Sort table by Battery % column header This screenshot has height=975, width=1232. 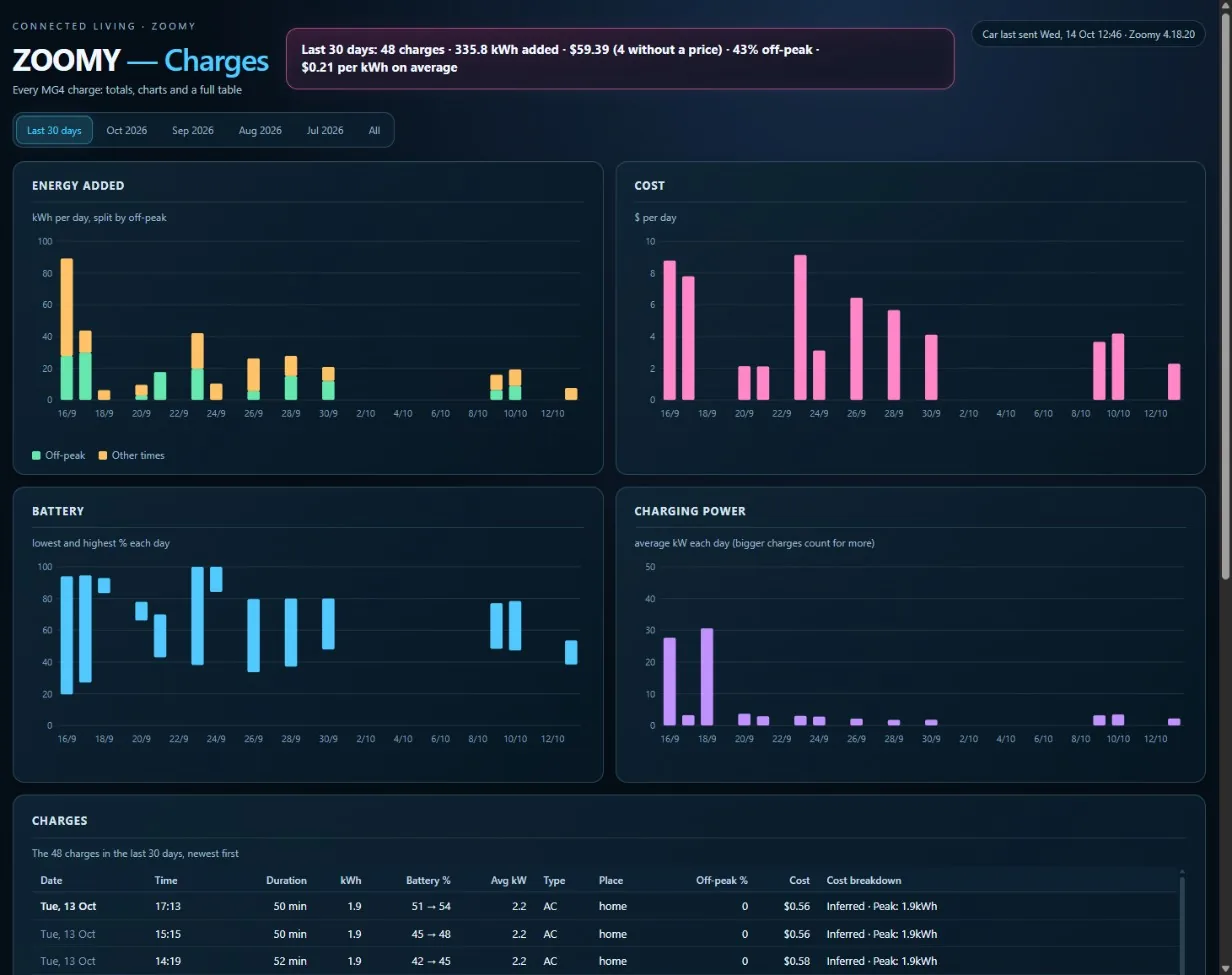(x=428, y=880)
